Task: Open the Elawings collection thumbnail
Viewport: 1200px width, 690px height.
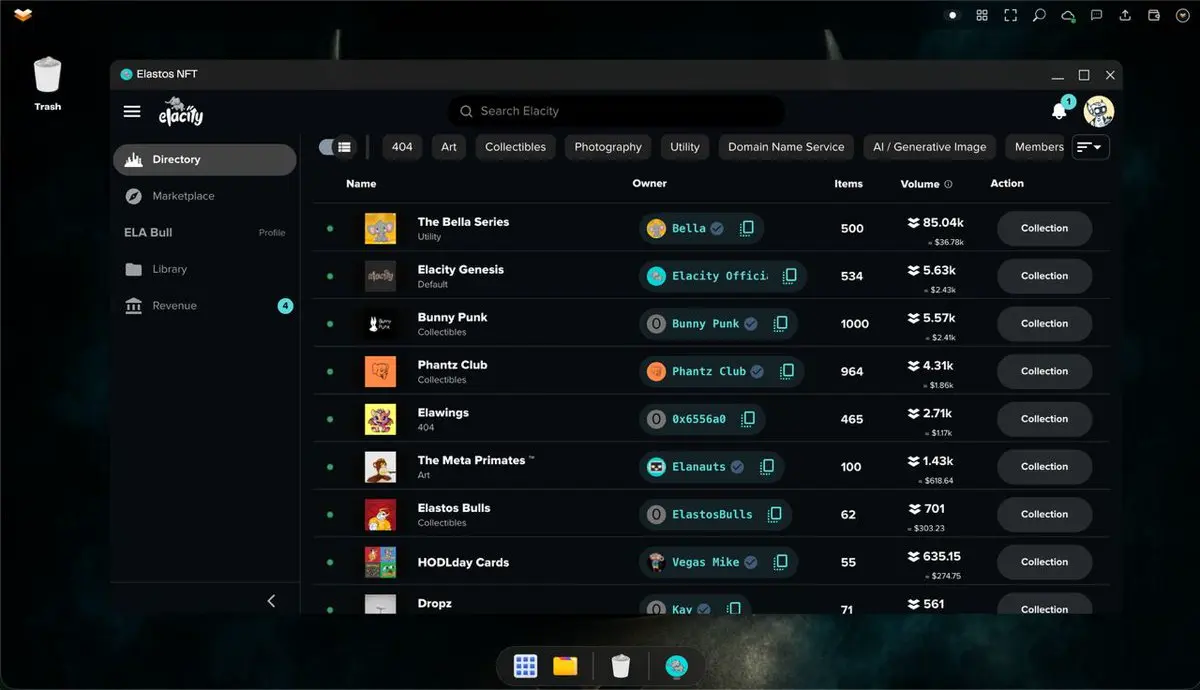Action: pos(380,419)
